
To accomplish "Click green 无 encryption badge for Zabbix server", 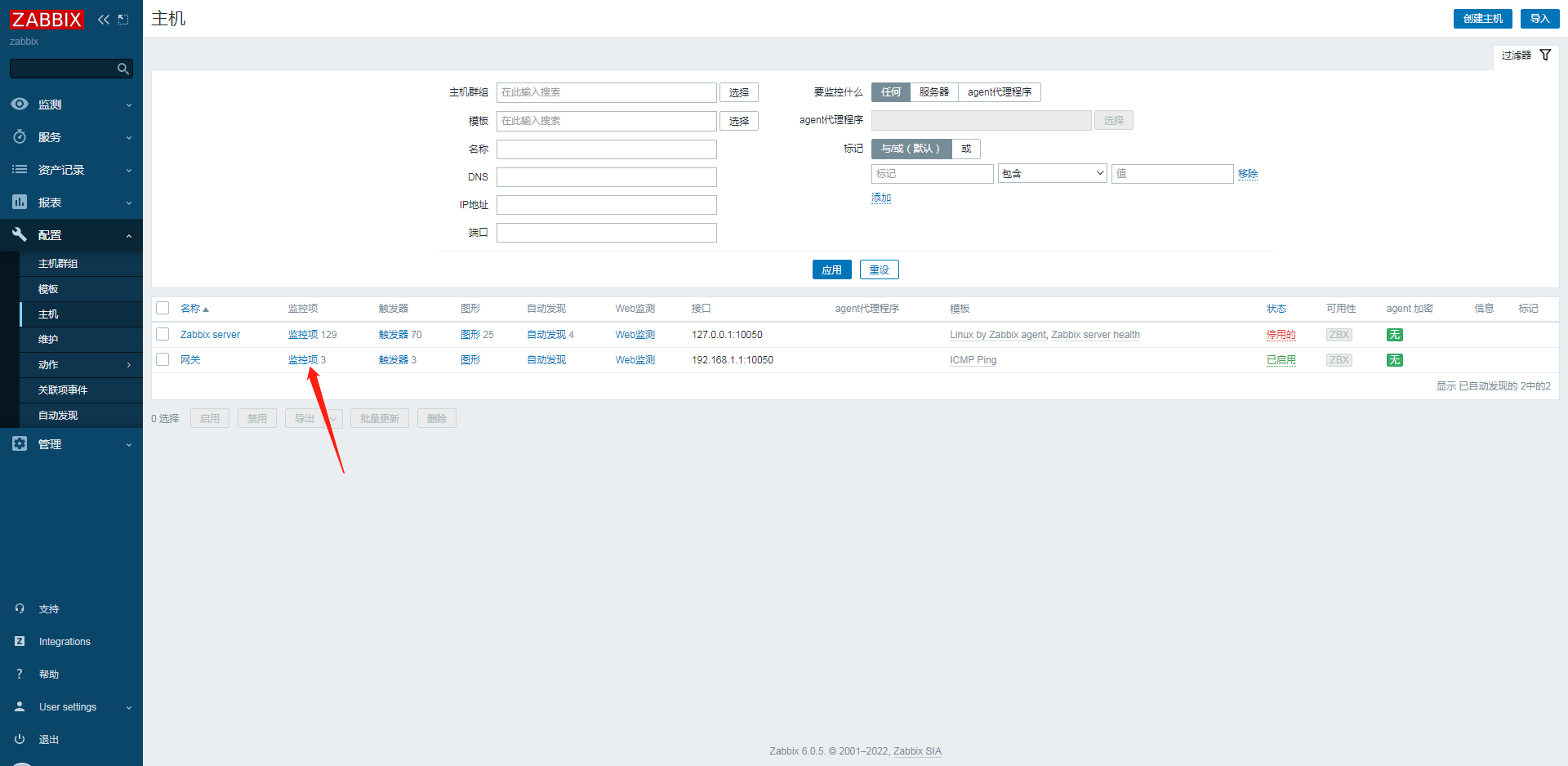I will point(1394,335).
